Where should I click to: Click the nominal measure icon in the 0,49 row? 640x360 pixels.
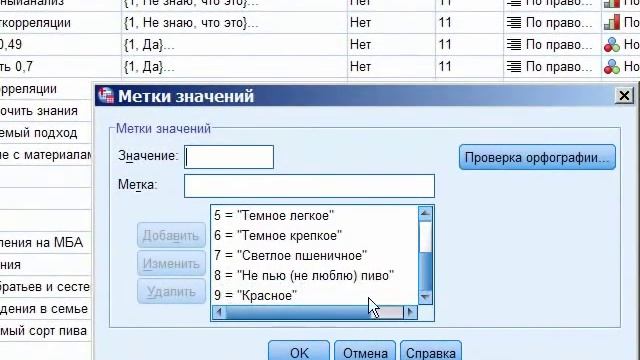[x=612, y=44]
